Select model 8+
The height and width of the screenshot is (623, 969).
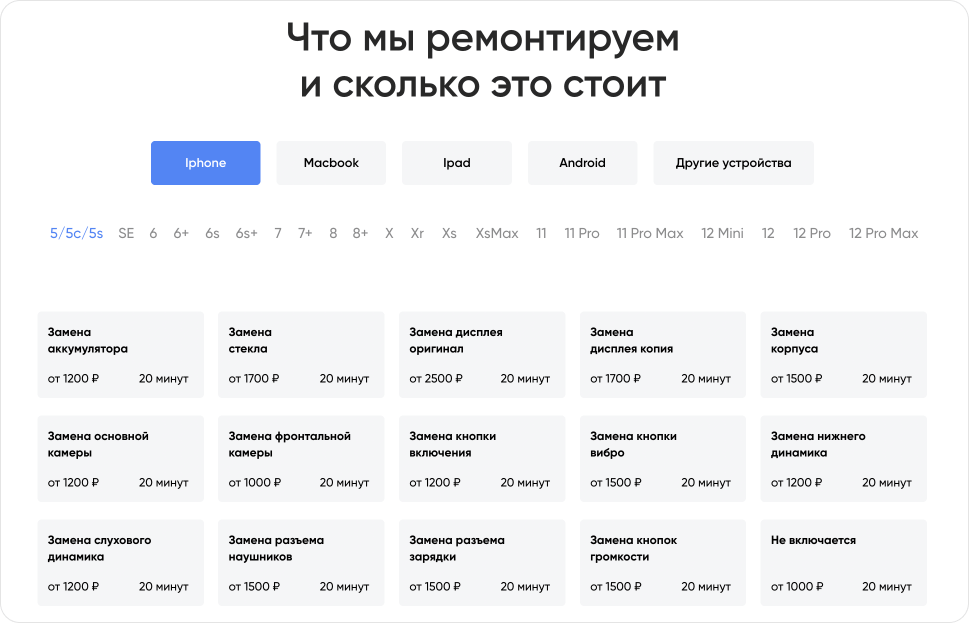360,233
